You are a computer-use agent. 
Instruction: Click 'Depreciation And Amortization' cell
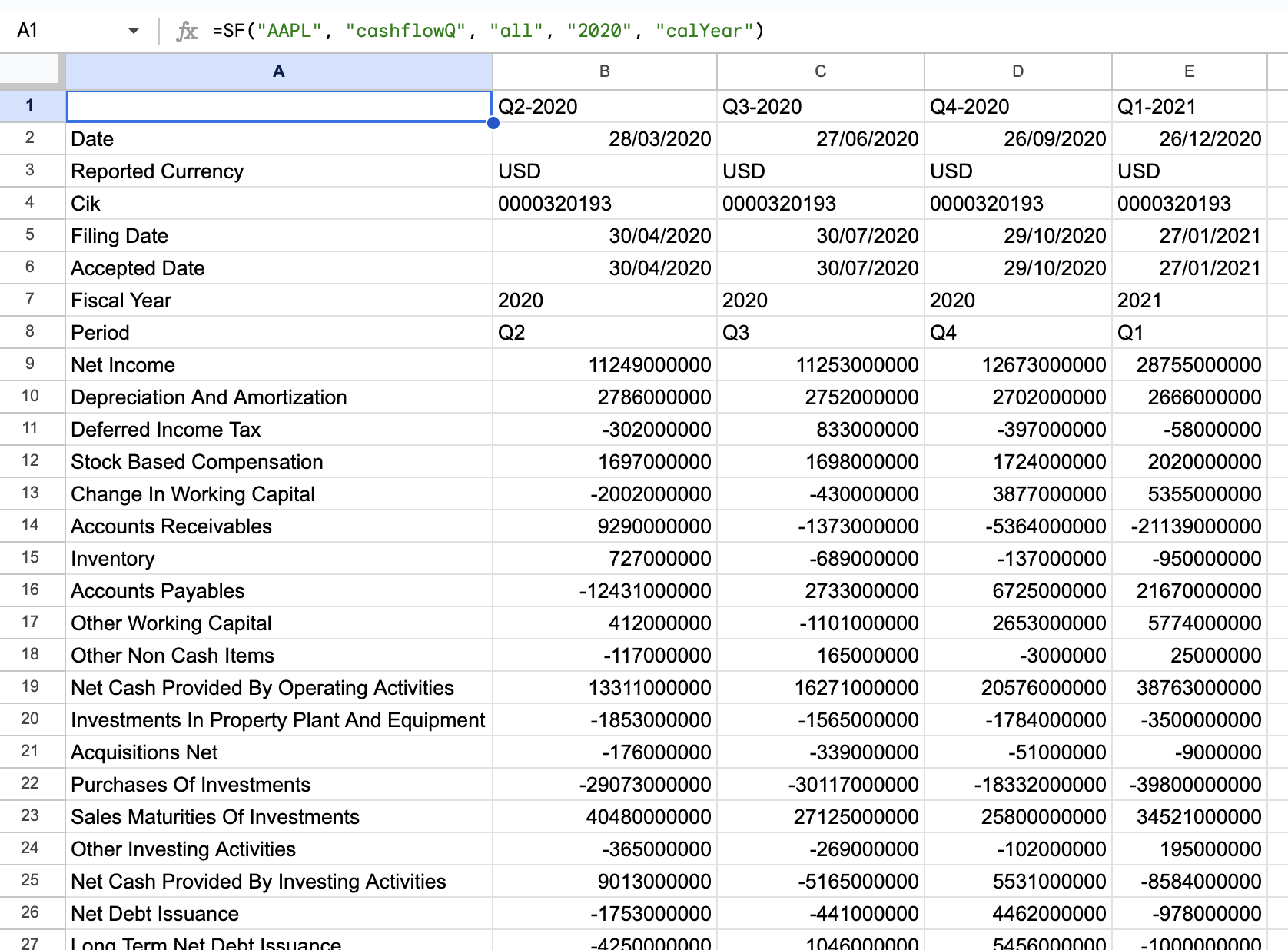pyautogui.click(x=279, y=397)
